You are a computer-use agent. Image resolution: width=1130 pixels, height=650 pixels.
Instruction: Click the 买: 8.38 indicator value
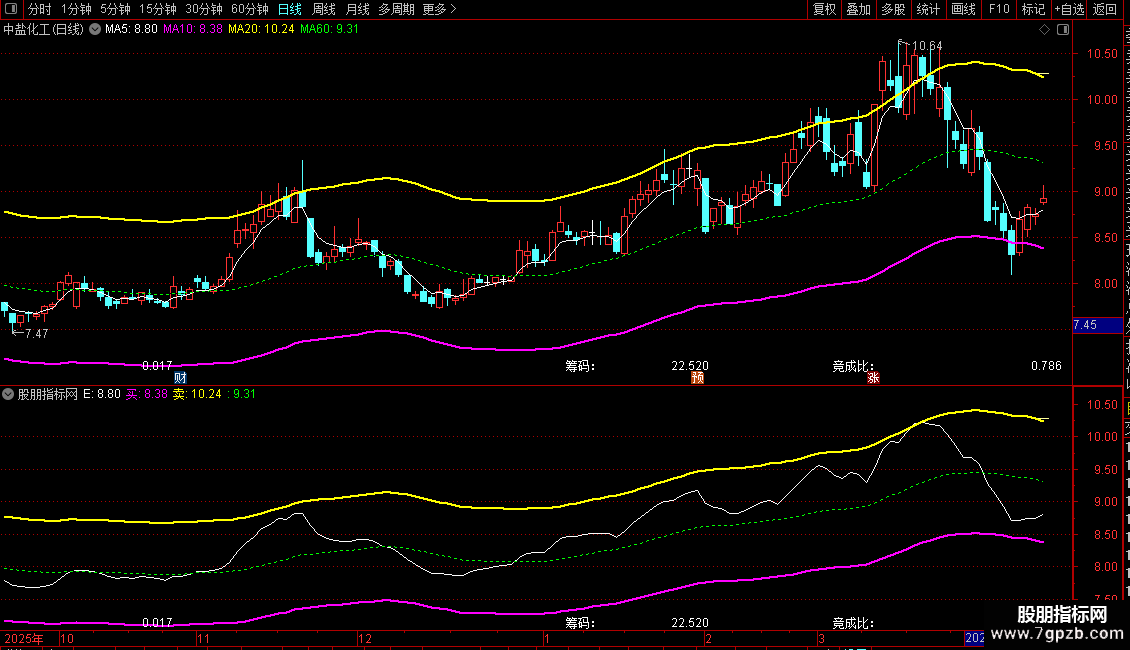click(147, 394)
